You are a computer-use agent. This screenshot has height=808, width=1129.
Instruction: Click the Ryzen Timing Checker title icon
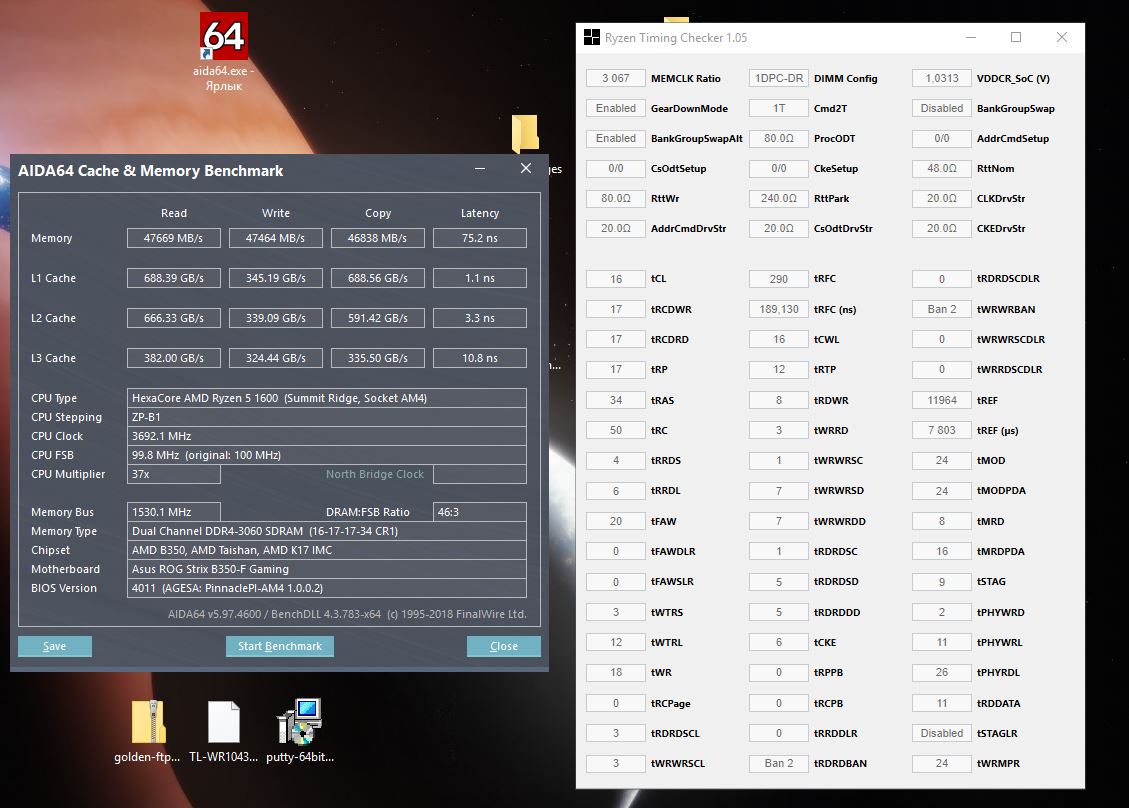[x=592, y=37]
